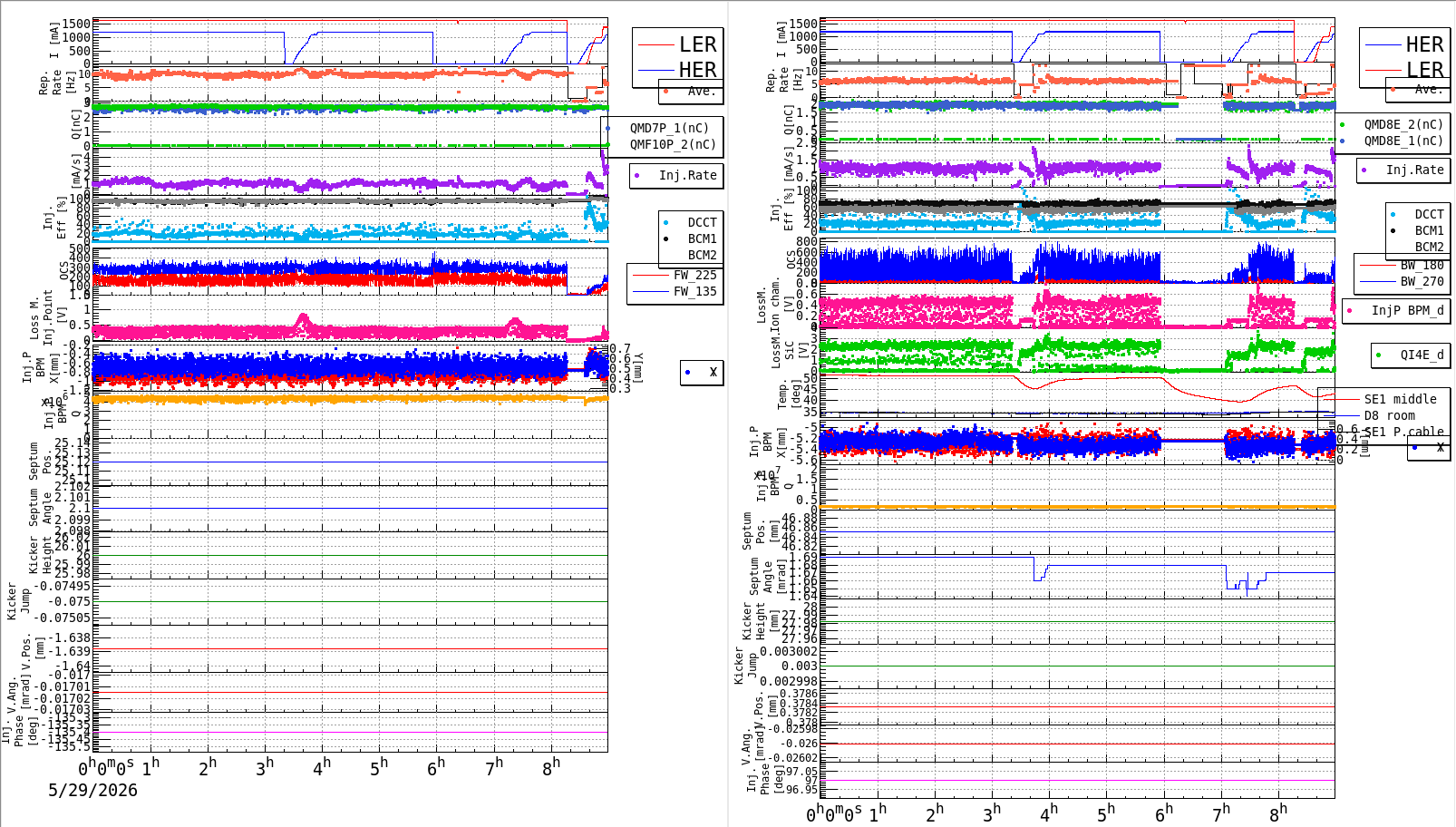The image size is (1456, 827).
Task: Select the QMD8E_2(nC) legend label
Action: 1403,124
